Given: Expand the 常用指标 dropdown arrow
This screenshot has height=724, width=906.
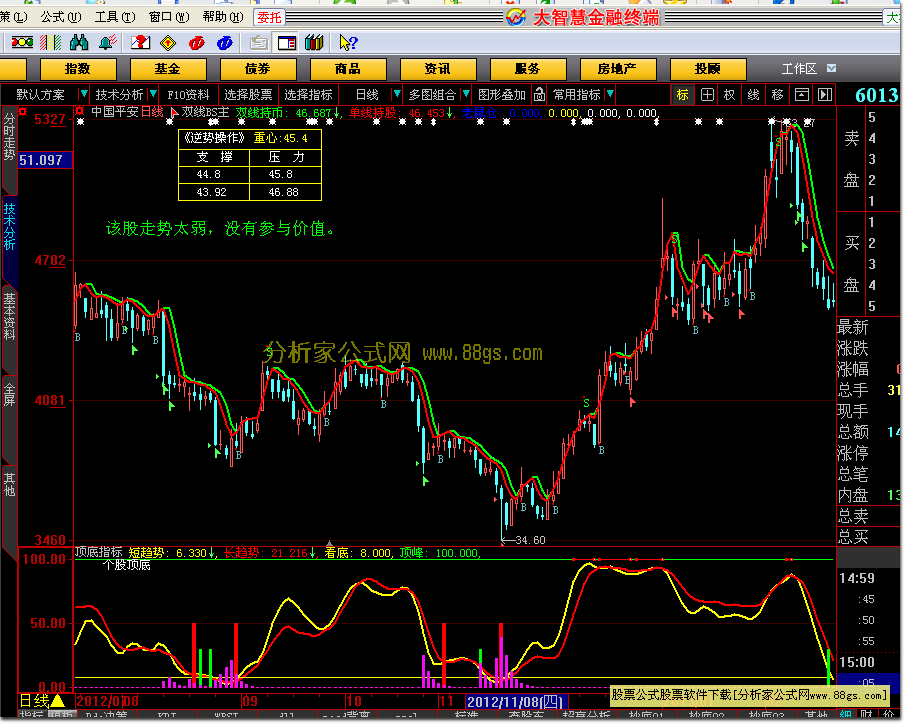Looking at the screenshot, I should click(x=610, y=94).
